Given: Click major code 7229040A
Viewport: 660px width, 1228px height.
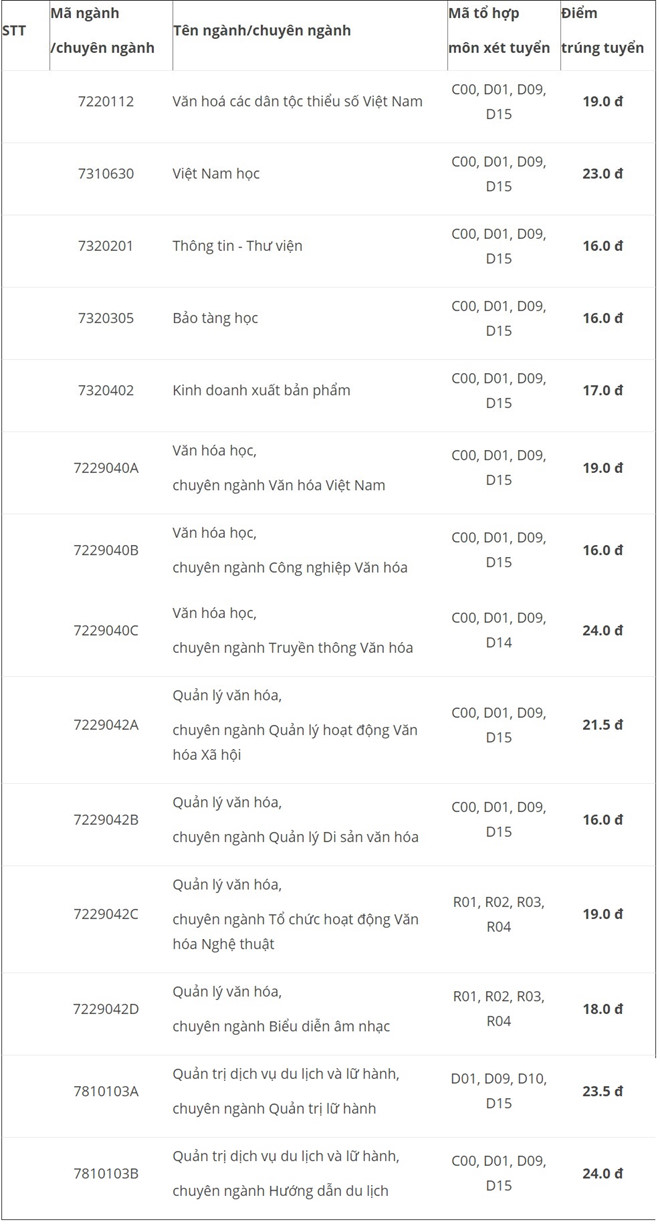Looking at the screenshot, I should 106,467.
